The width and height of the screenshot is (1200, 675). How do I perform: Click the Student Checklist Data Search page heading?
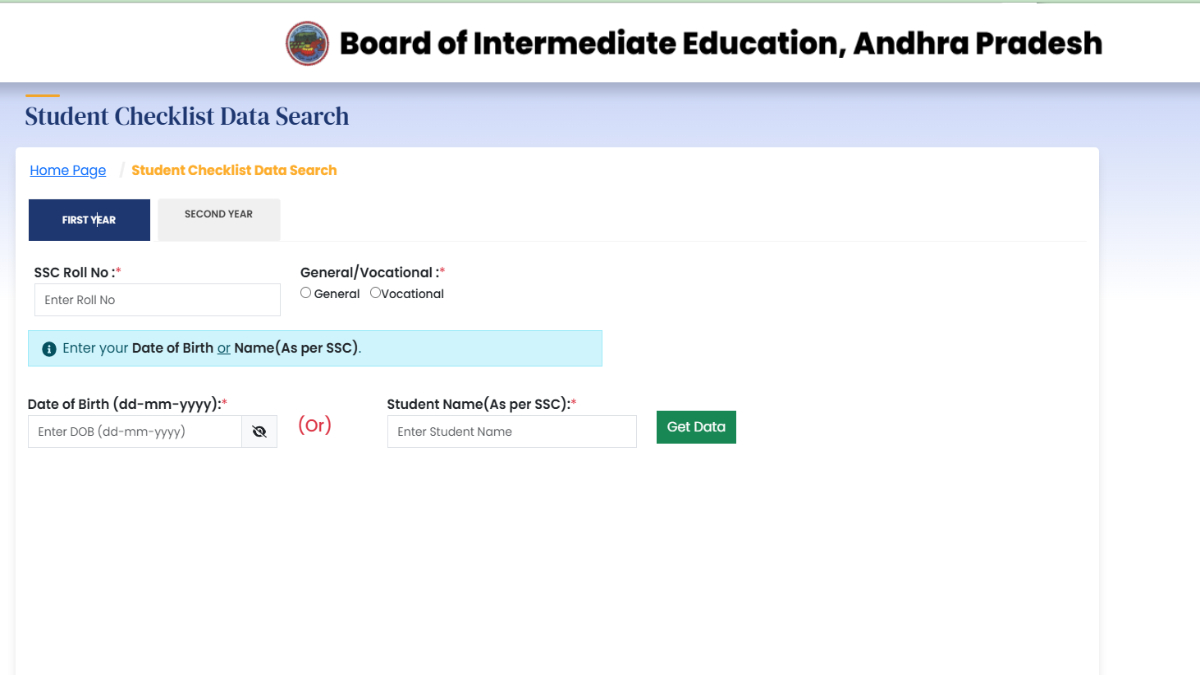click(x=187, y=116)
